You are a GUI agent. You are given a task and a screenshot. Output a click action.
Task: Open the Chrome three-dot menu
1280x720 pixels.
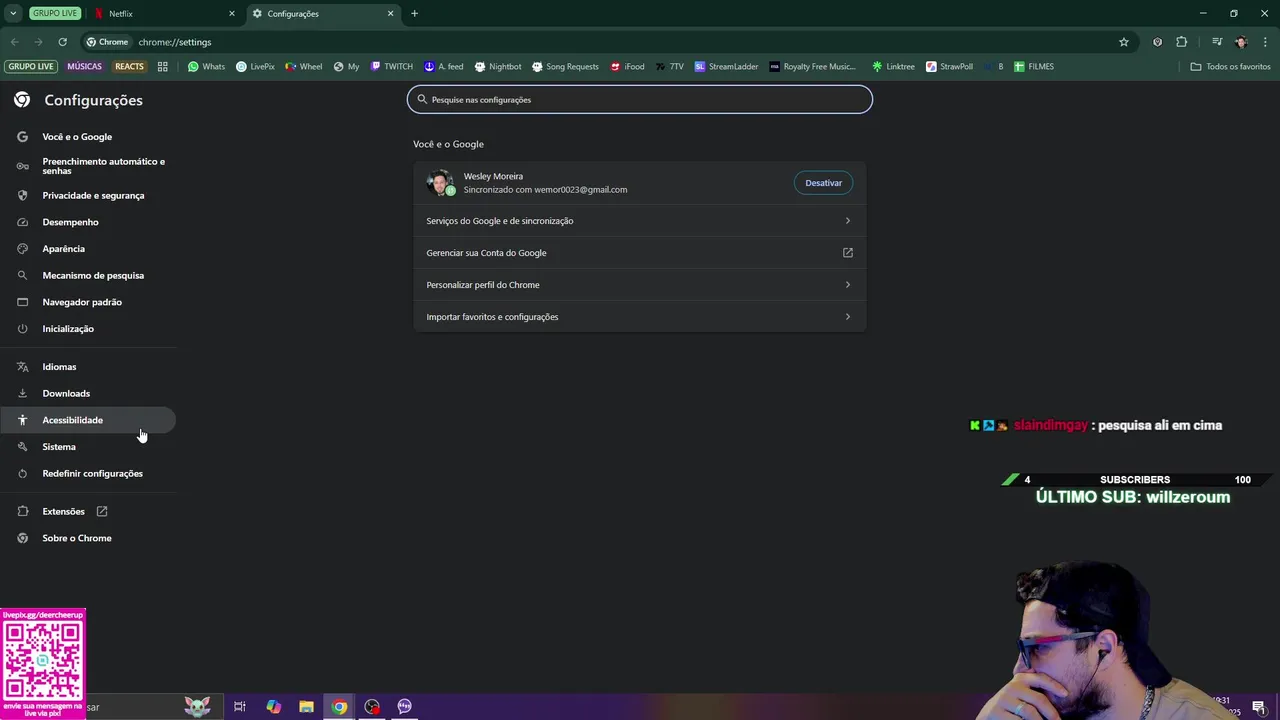[1264, 42]
